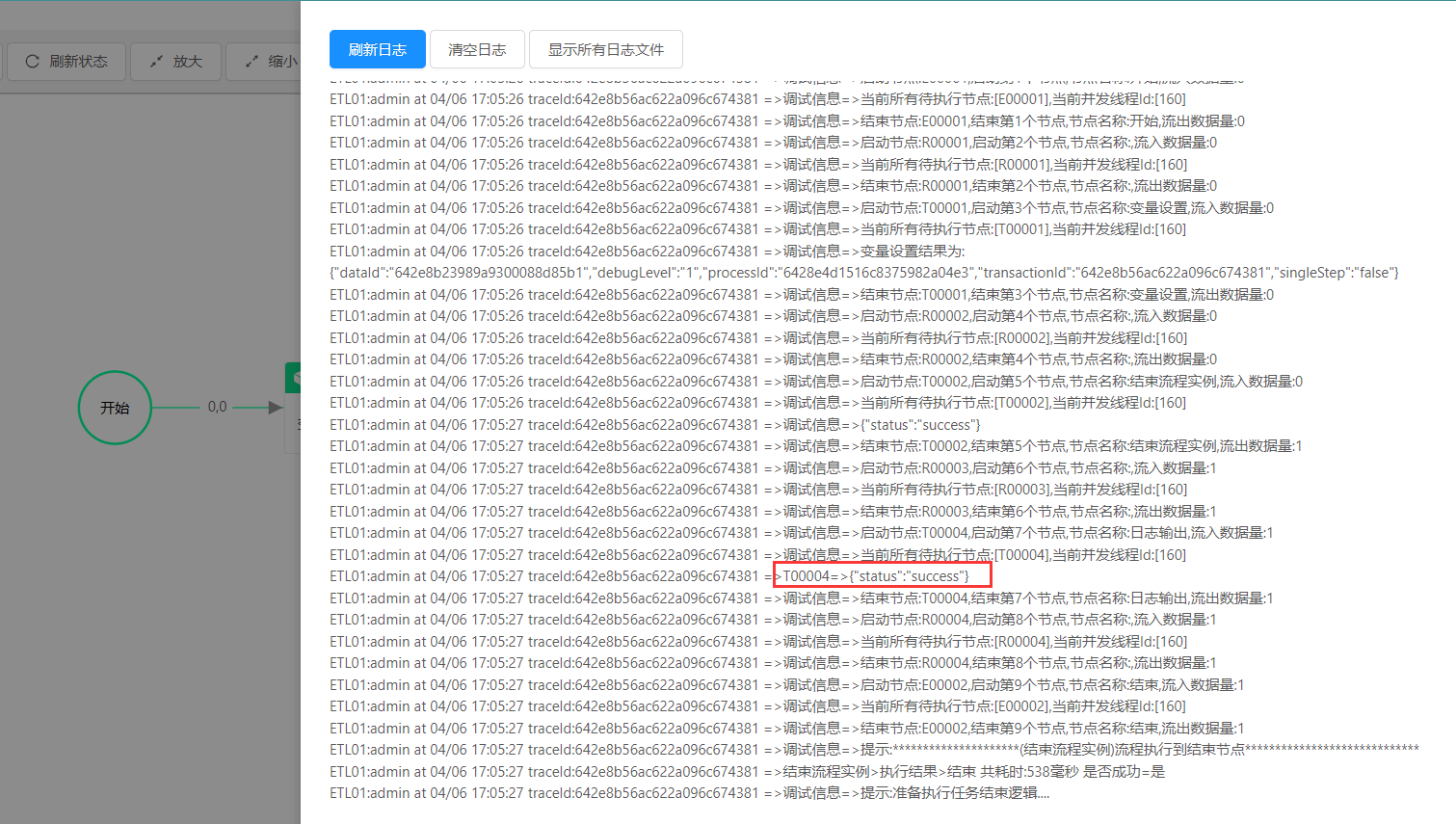
Task: Select the green node icon after 开始
Action: tap(294, 378)
